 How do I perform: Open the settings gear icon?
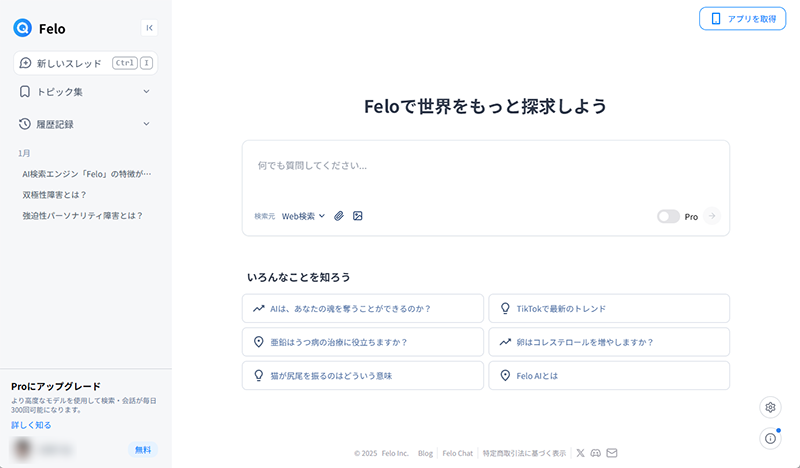point(770,407)
